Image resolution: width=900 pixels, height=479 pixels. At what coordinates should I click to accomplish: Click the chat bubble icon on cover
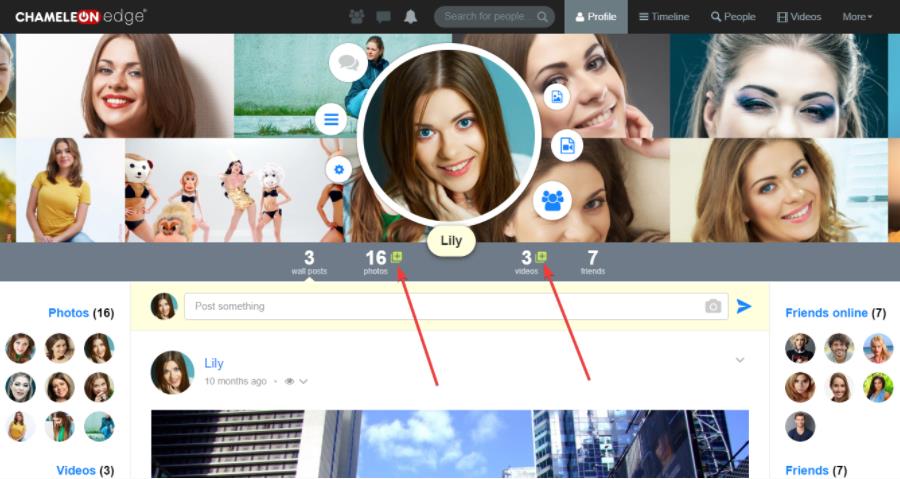coord(347,63)
